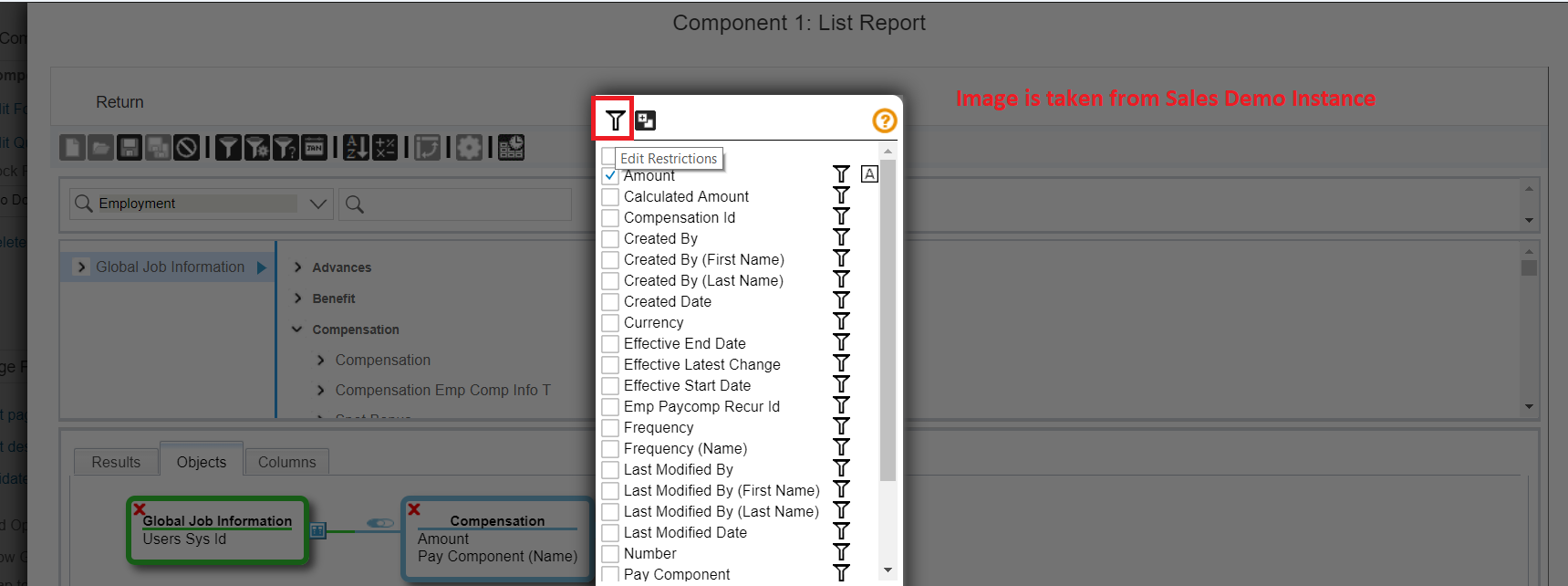Open Edit Restrictions filter icon in popup
This screenshot has height=586, width=1568.
tap(616, 120)
